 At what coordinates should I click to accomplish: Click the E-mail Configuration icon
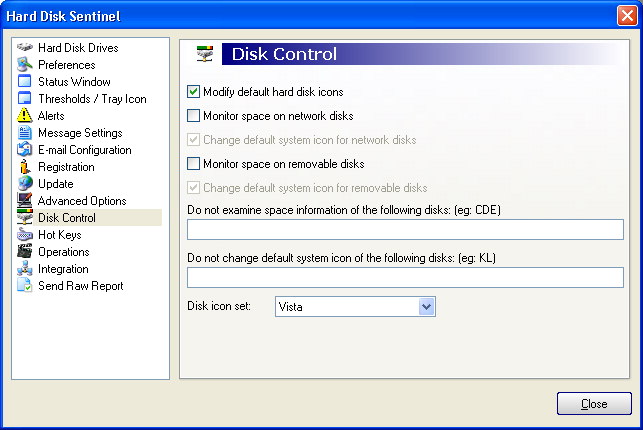tap(25, 150)
